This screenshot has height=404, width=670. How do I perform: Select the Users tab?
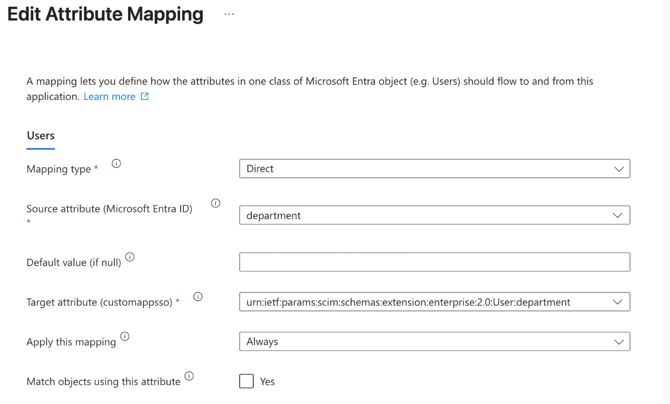tap(41, 136)
